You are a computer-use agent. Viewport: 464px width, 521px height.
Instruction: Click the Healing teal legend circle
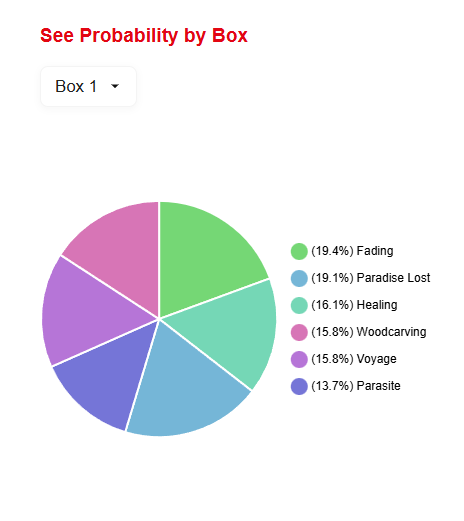tap(299, 305)
